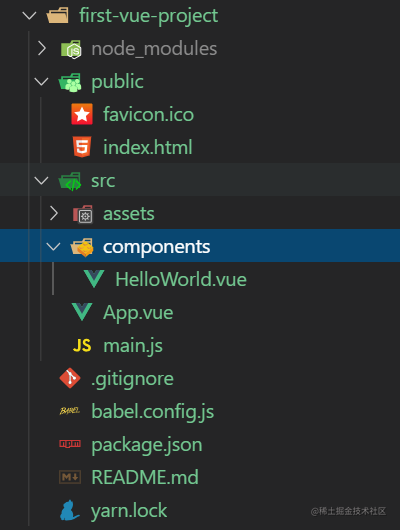Viewport: 400px width, 530px height.
Task: Click the favicon.ico star icon
Action: [82, 114]
